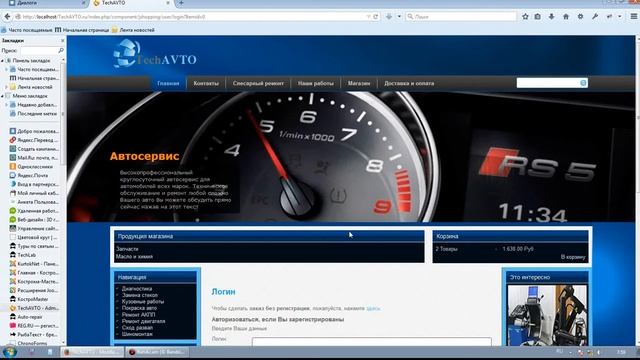The width and height of the screenshot is (640, 360).
Task: Collapse the Панель закладок tree node
Action: [2, 60]
